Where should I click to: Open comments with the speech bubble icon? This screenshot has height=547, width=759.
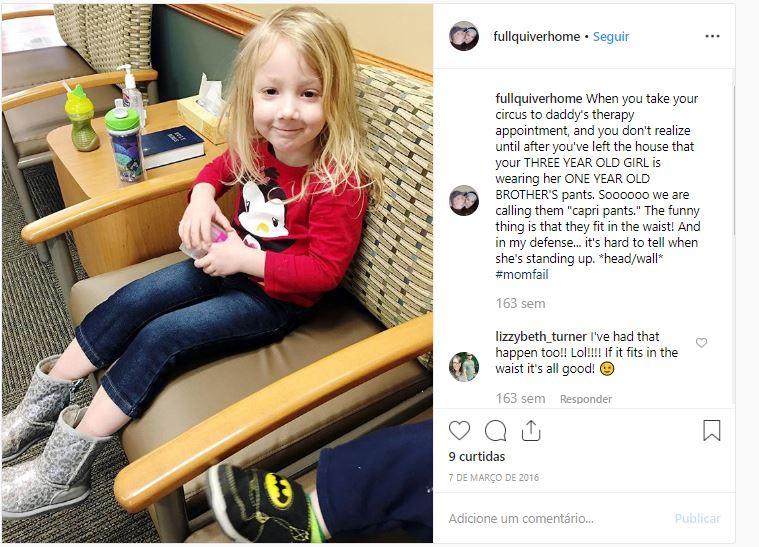pyautogui.click(x=495, y=430)
